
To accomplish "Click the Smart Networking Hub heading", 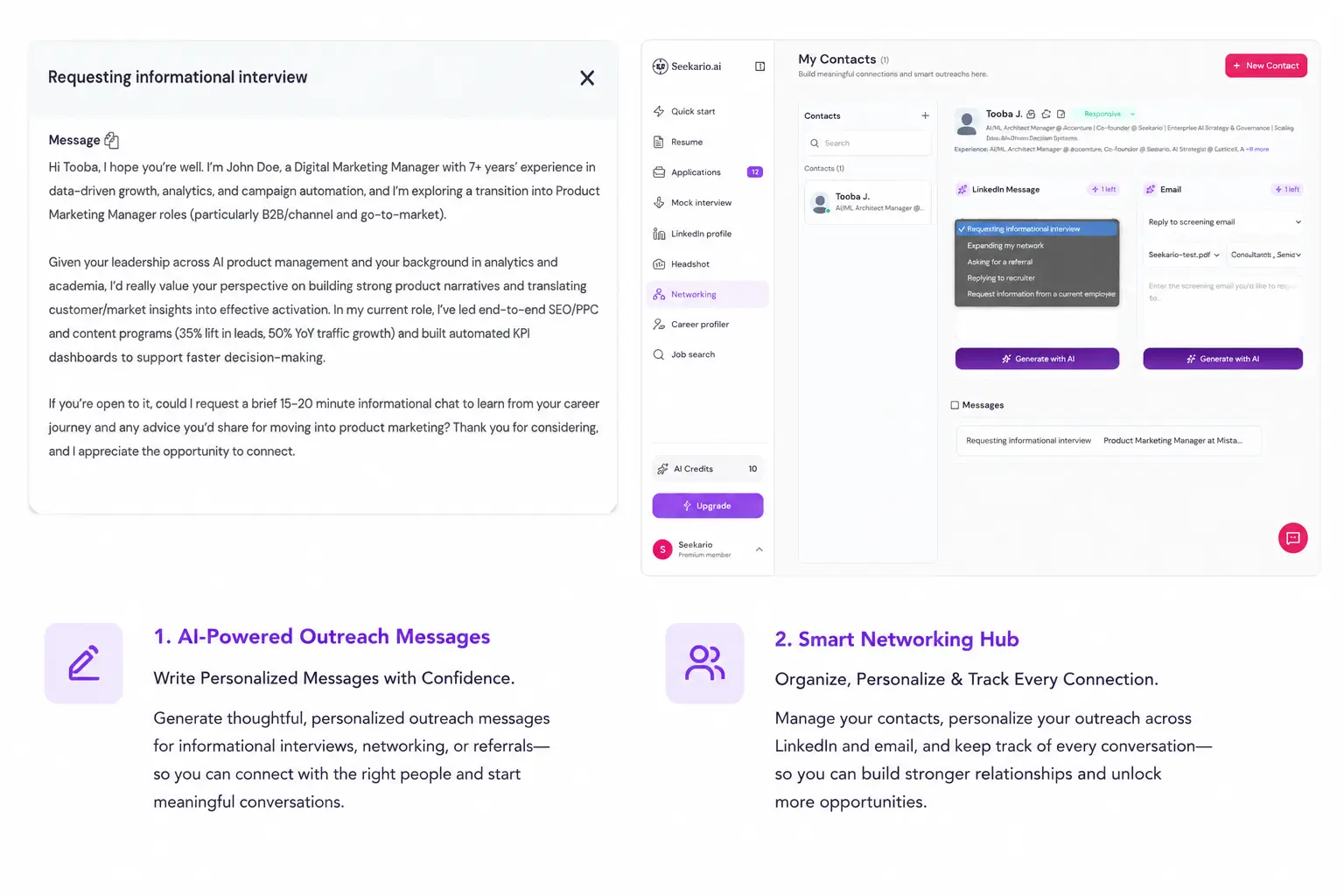I will [897, 640].
